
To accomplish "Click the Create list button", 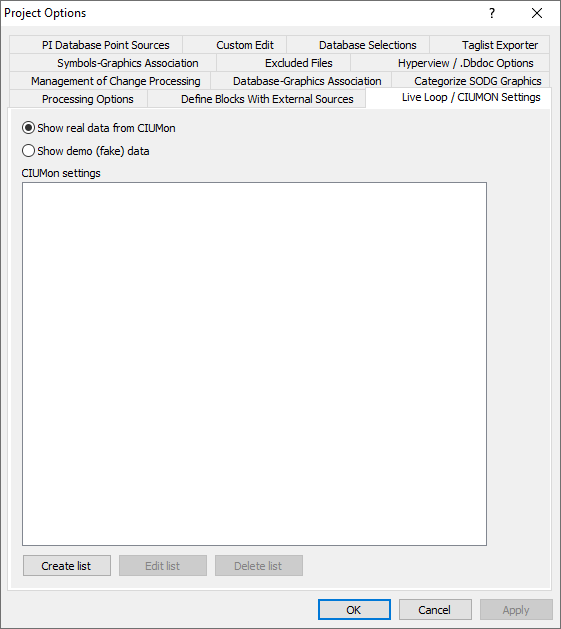I will pos(67,566).
